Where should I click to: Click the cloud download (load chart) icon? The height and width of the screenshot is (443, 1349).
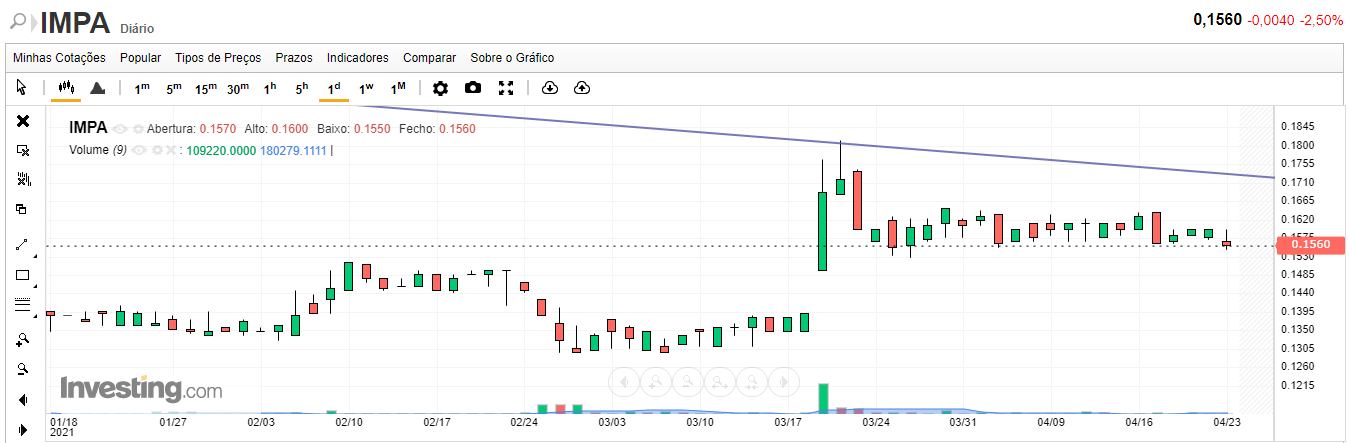(549, 88)
